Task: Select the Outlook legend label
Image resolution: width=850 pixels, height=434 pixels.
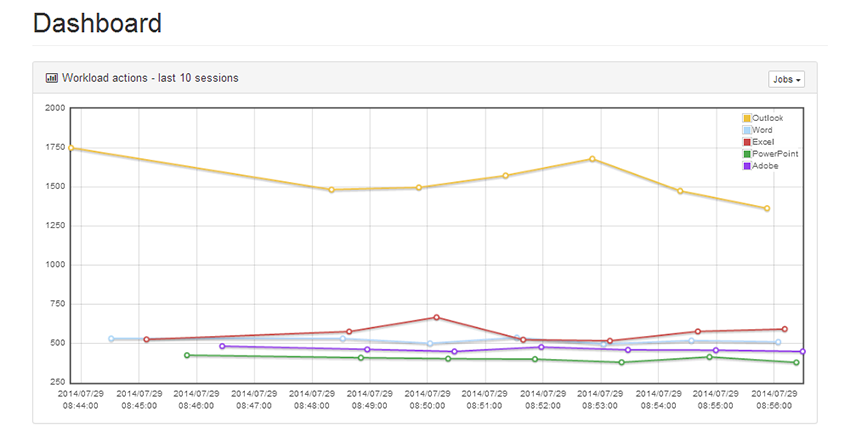Action: [768, 119]
